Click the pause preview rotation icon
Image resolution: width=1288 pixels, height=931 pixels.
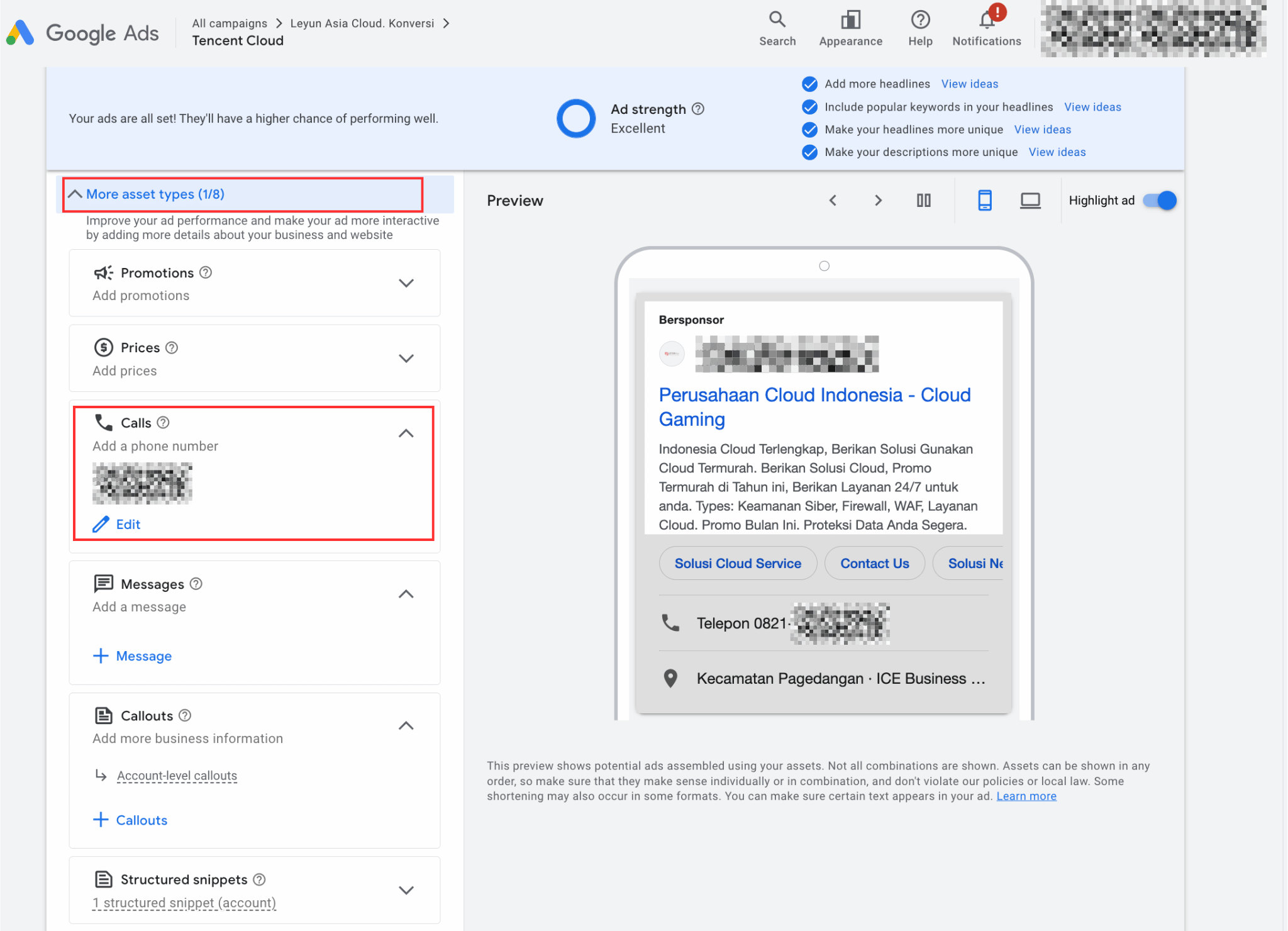[x=923, y=201]
